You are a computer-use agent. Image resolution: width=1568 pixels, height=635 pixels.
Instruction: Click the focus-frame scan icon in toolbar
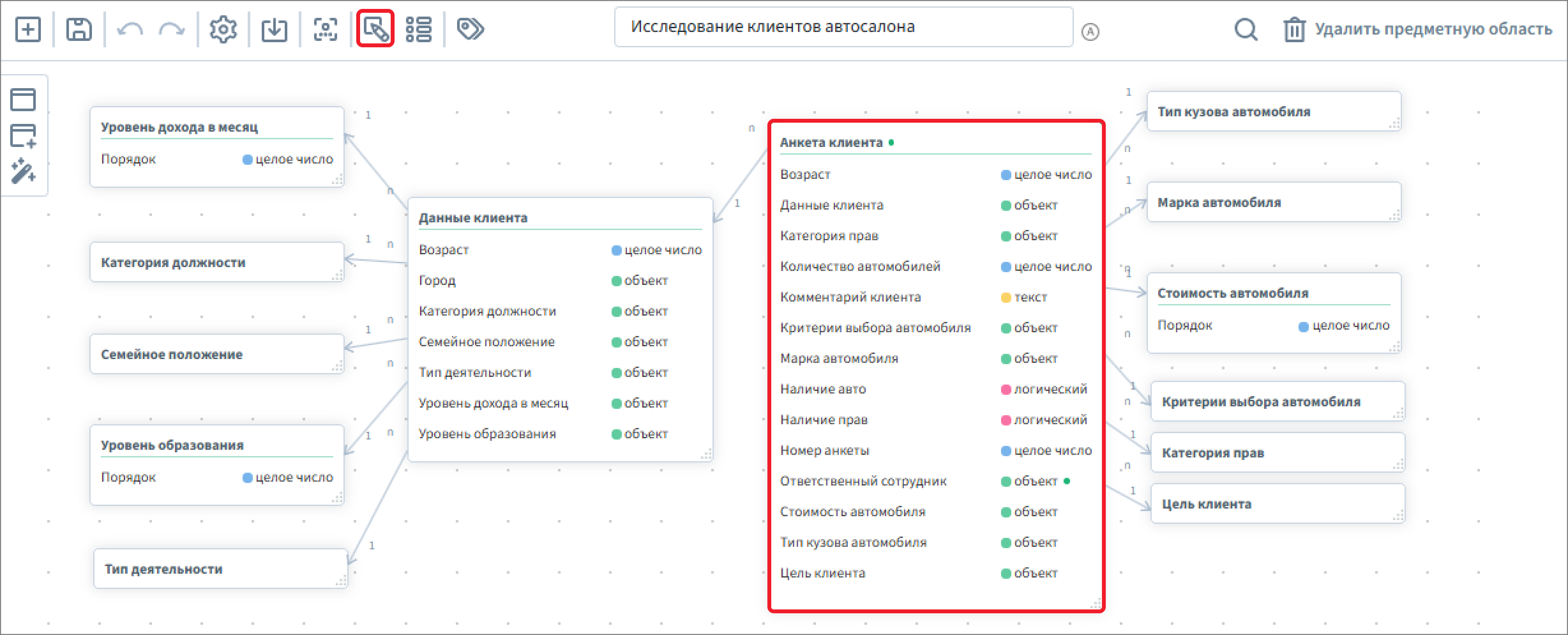pos(326,29)
